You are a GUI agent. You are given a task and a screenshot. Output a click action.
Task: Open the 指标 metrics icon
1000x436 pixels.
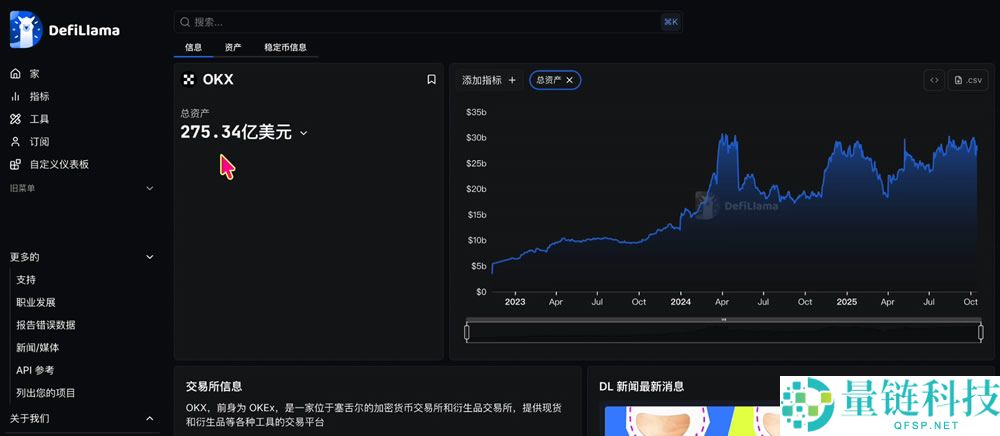pyautogui.click(x=15, y=96)
